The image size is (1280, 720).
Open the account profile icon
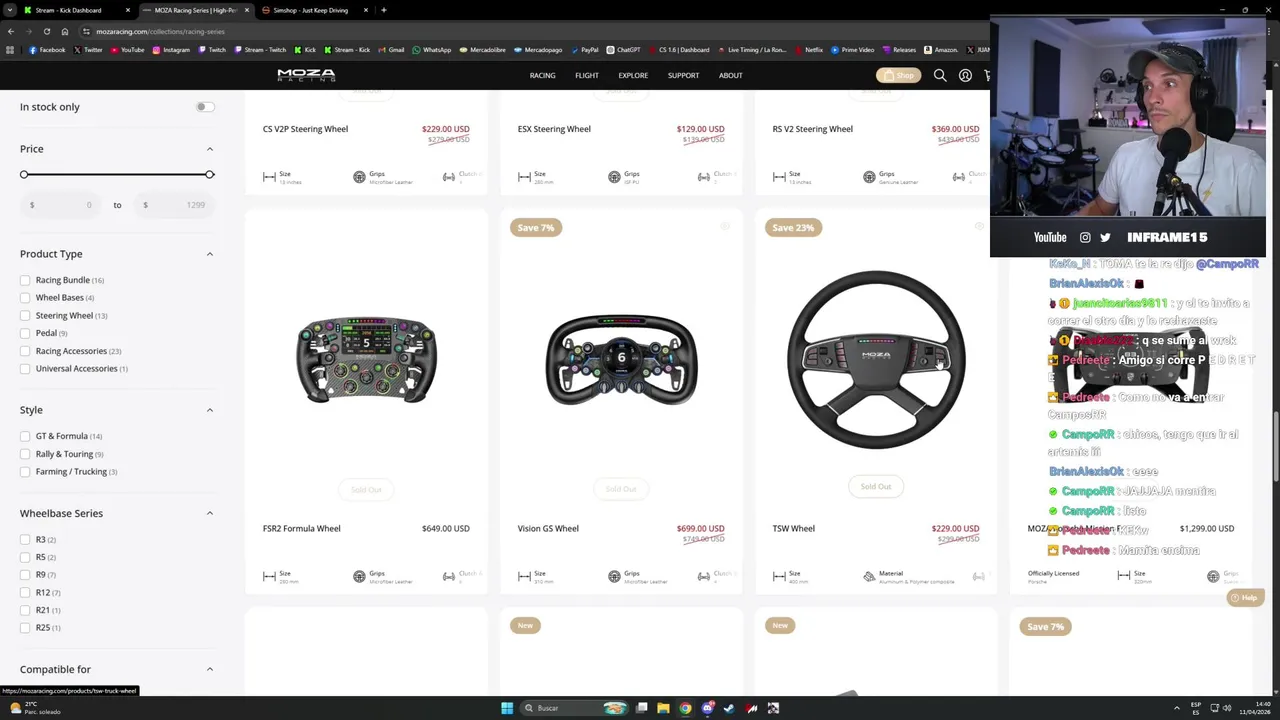(965, 75)
